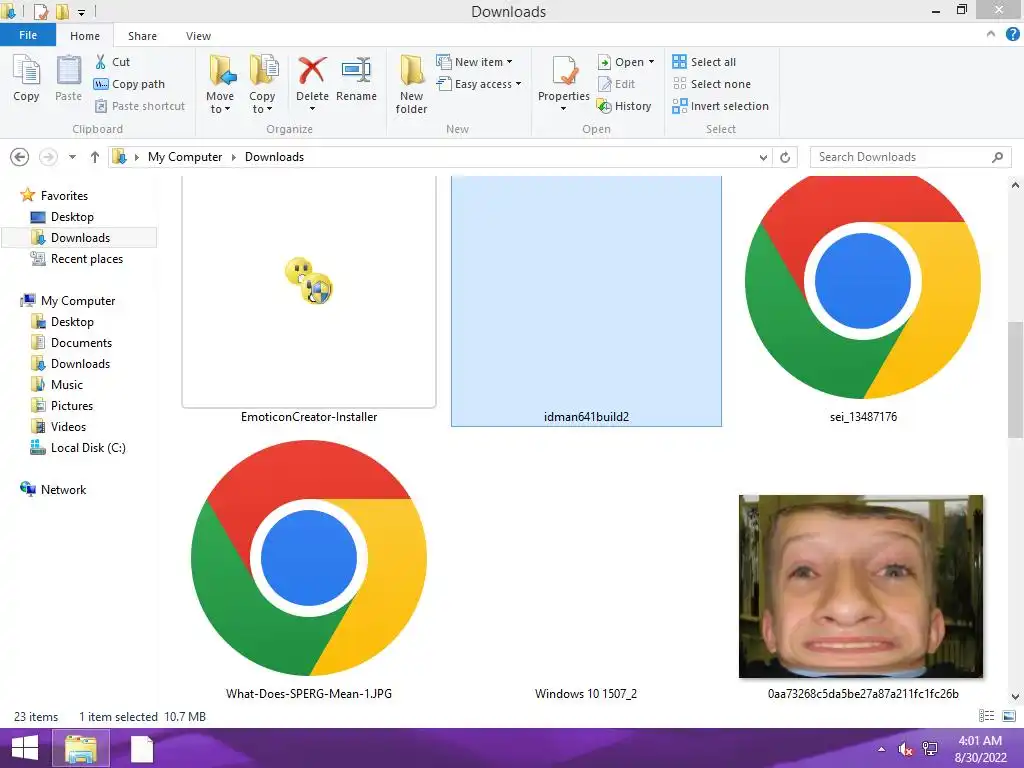The image size is (1024, 768).
Task: Select My Computer in navigation pane
Action: (68, 300)
